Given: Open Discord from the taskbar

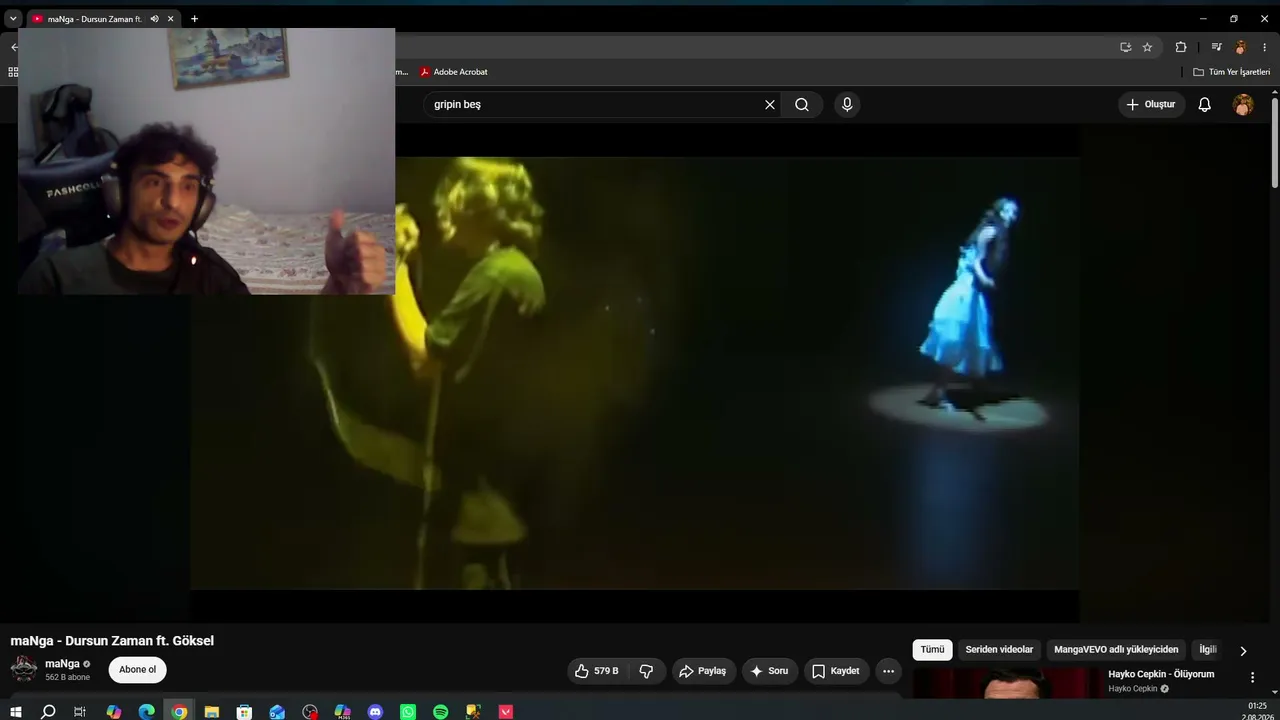Looking at the screenshot, I should click(375, 712).
